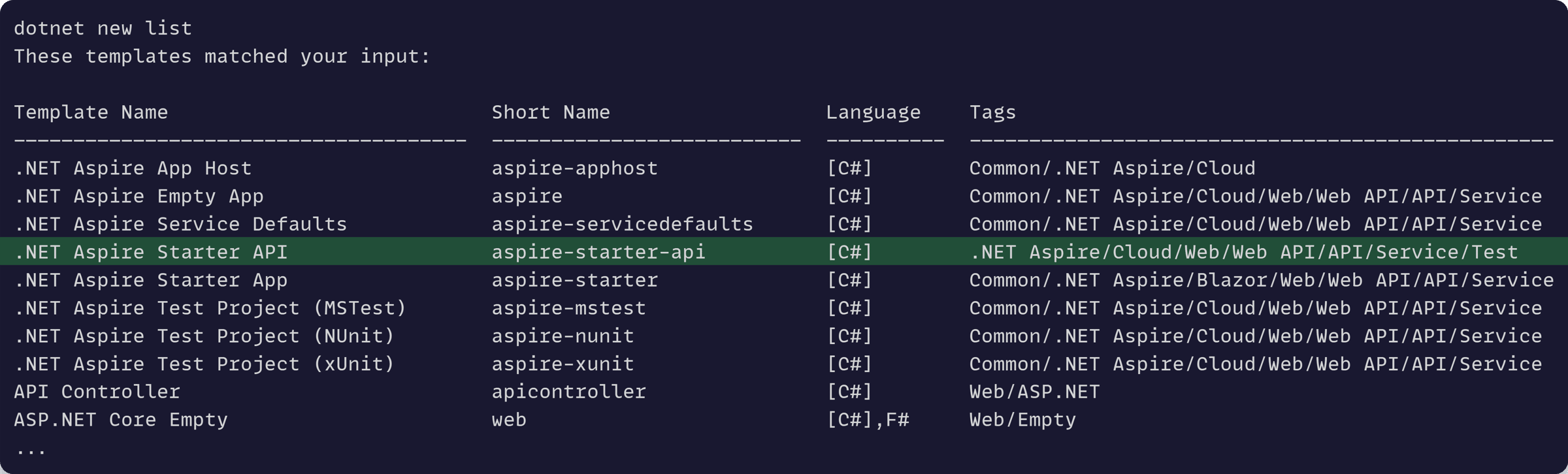Click the '[C#],F#' language entry

868,420
